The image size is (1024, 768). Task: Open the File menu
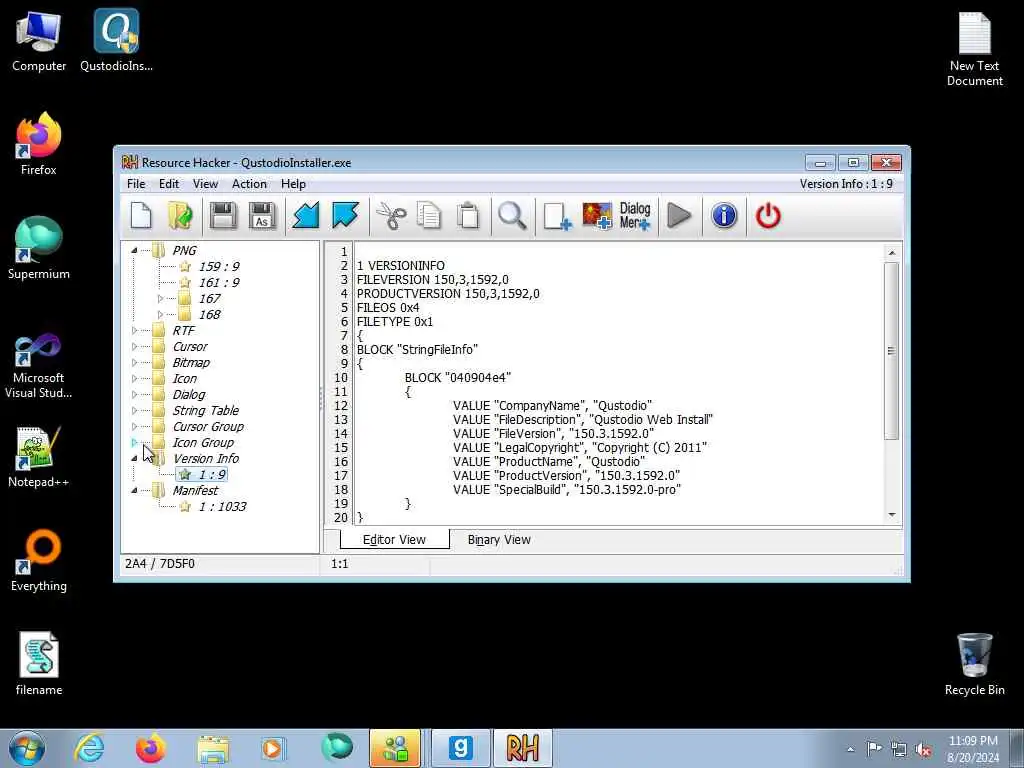[x=136, y=184]
